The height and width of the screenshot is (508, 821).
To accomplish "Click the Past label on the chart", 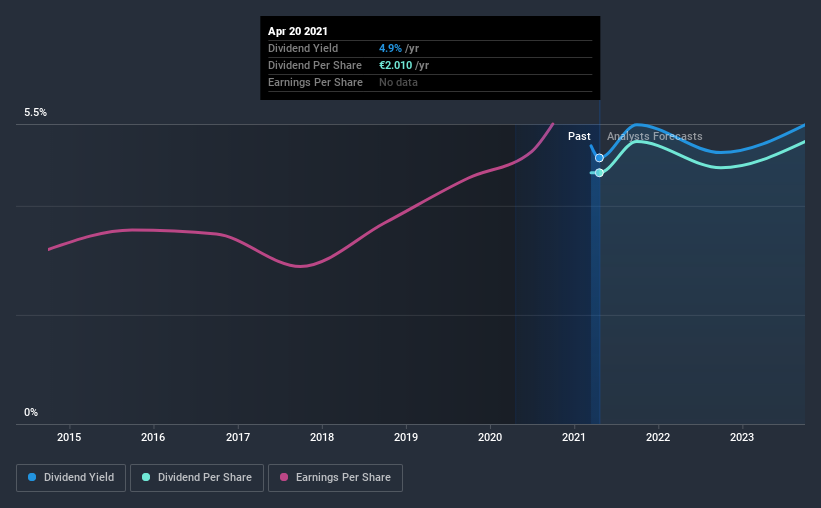I will point(579,136).
